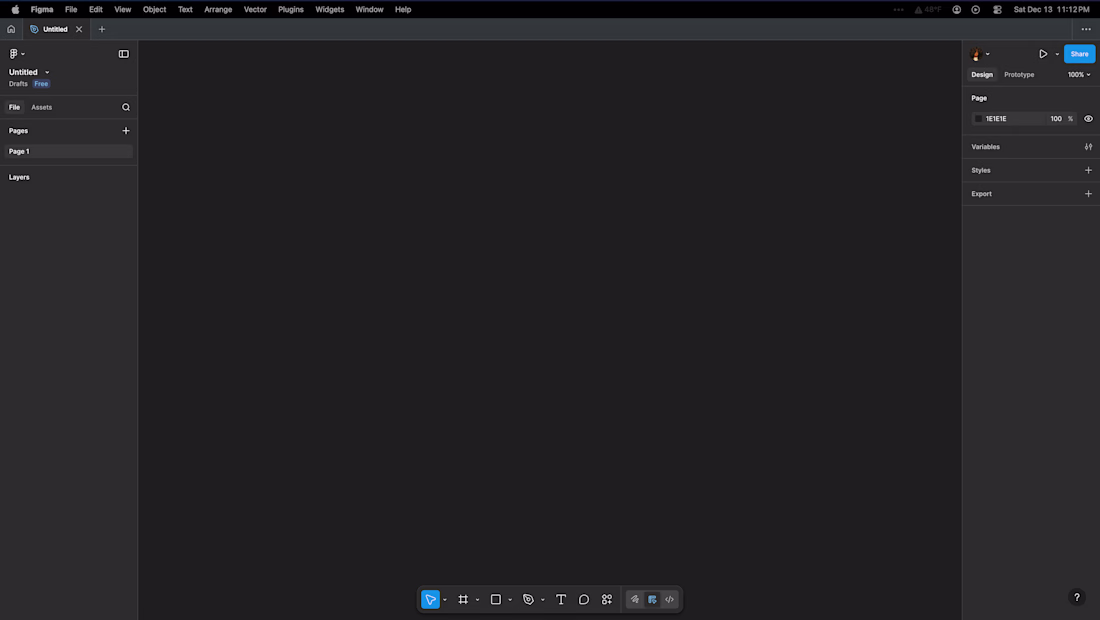This screenshot has height=620, width=1100.
Task: Click the Free plan badge
Action: pyautogui.click(x=41, y=84)
